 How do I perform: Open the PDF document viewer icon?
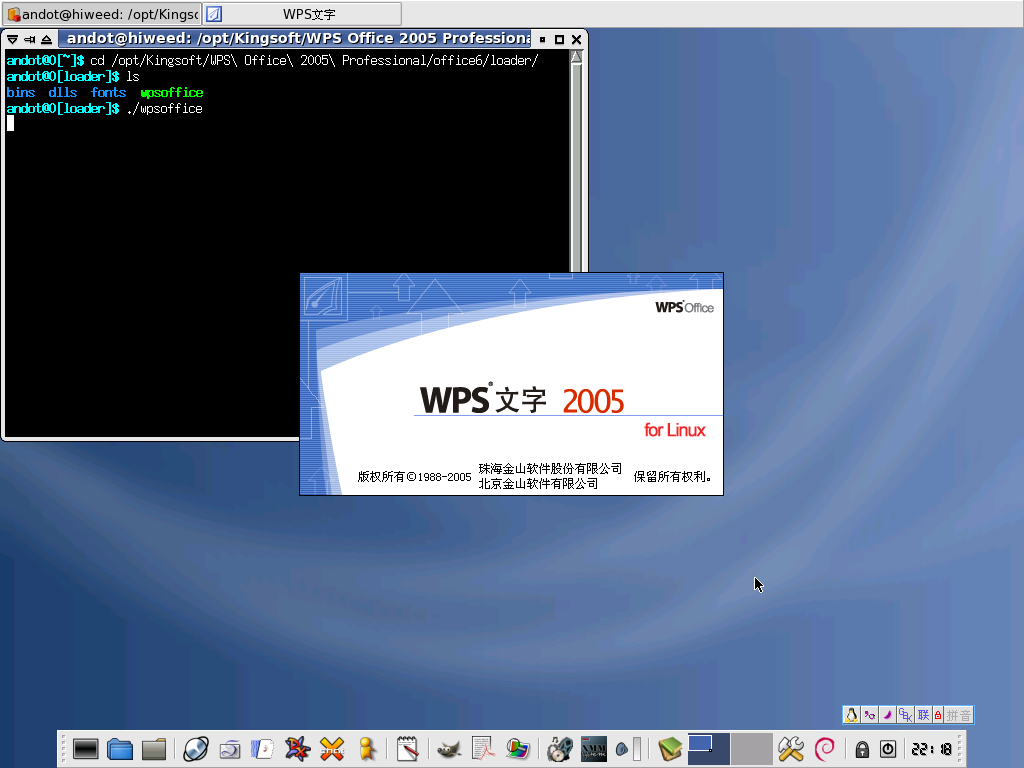(483, 749)
